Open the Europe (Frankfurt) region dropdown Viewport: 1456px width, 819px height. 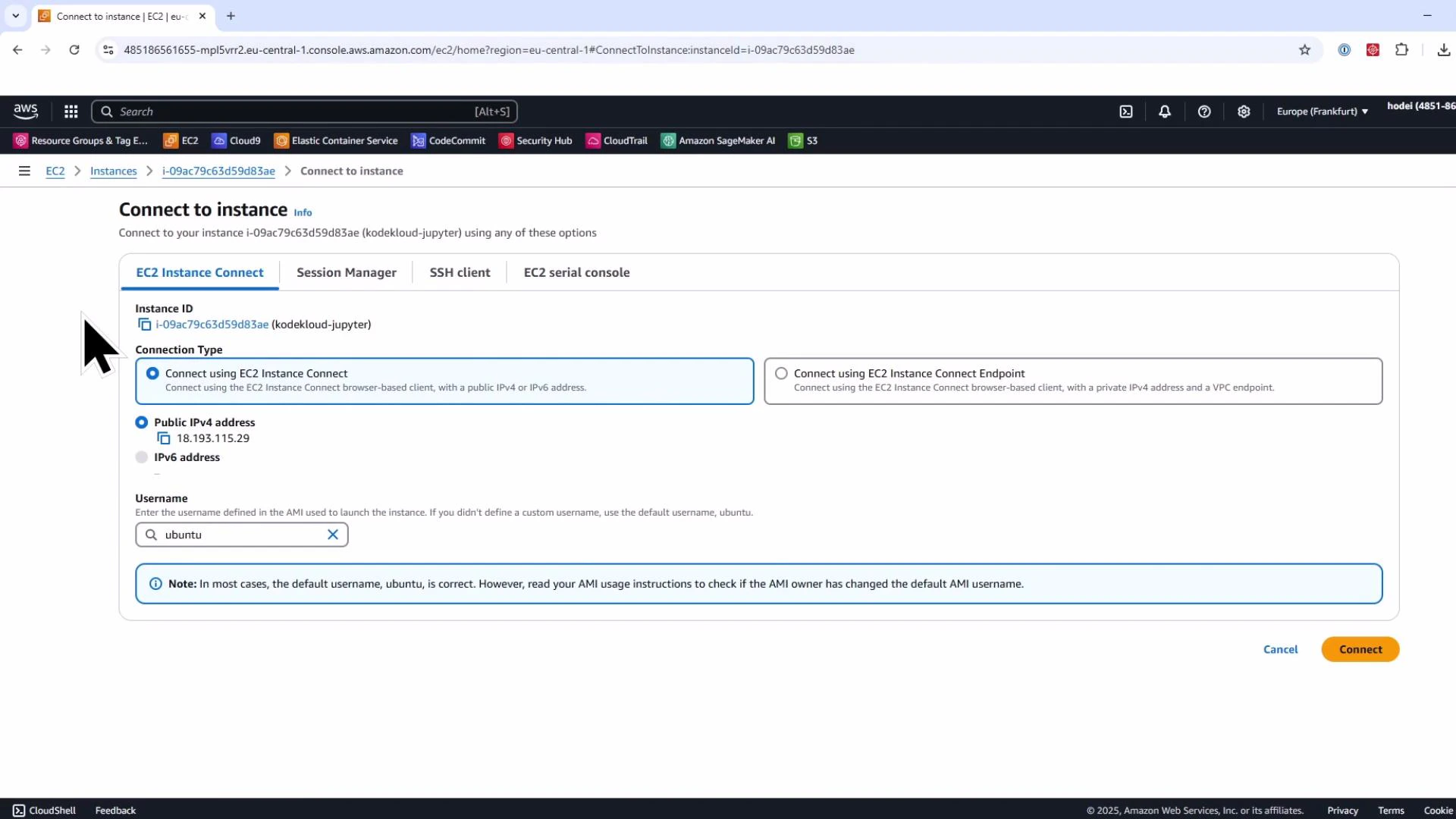[1321, 111]
